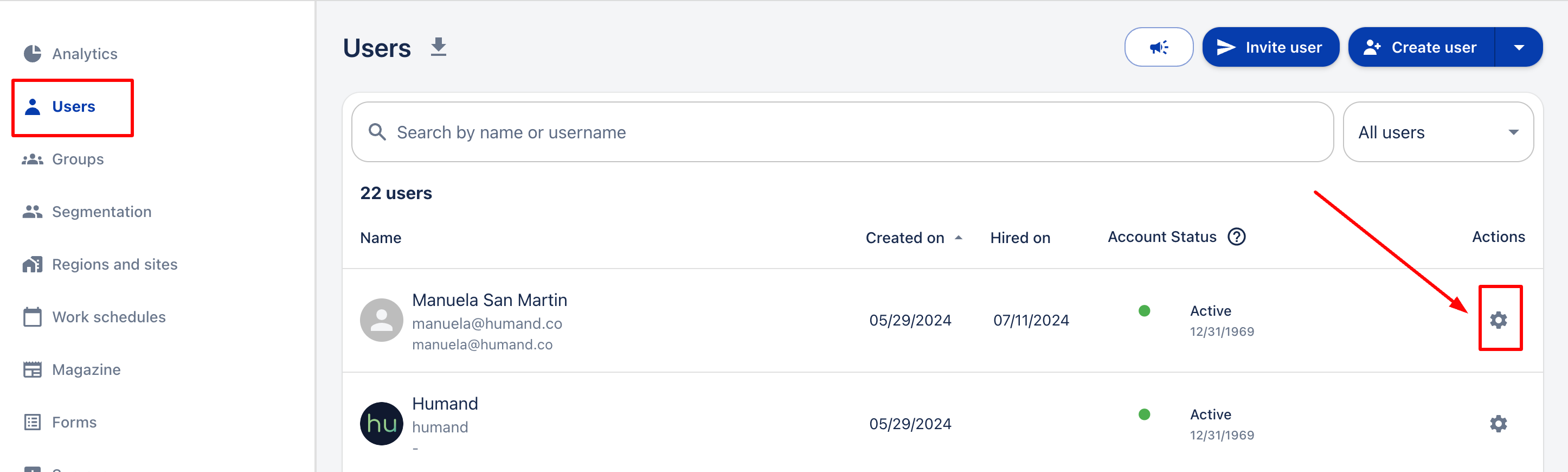Click the megaphone announcement button
The width and height of the screenshot is (1568, 472).
(x=1158, y=47)
